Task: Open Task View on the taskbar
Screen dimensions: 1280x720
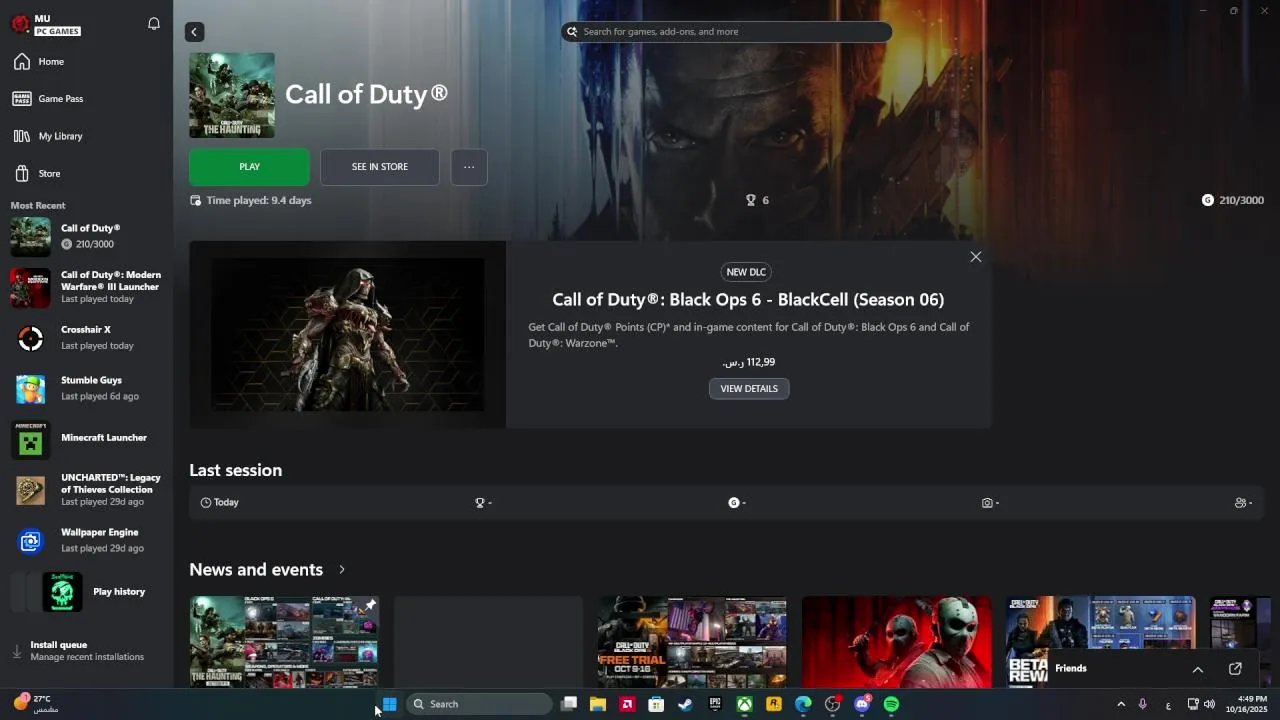Action: tap(569, 704)
